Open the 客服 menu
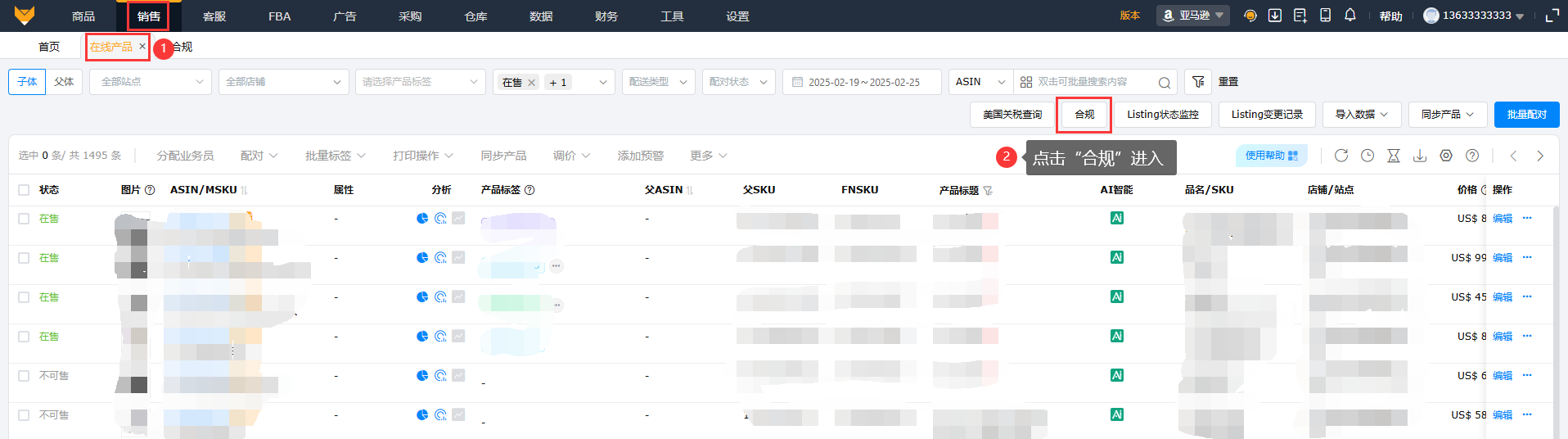 214,16
